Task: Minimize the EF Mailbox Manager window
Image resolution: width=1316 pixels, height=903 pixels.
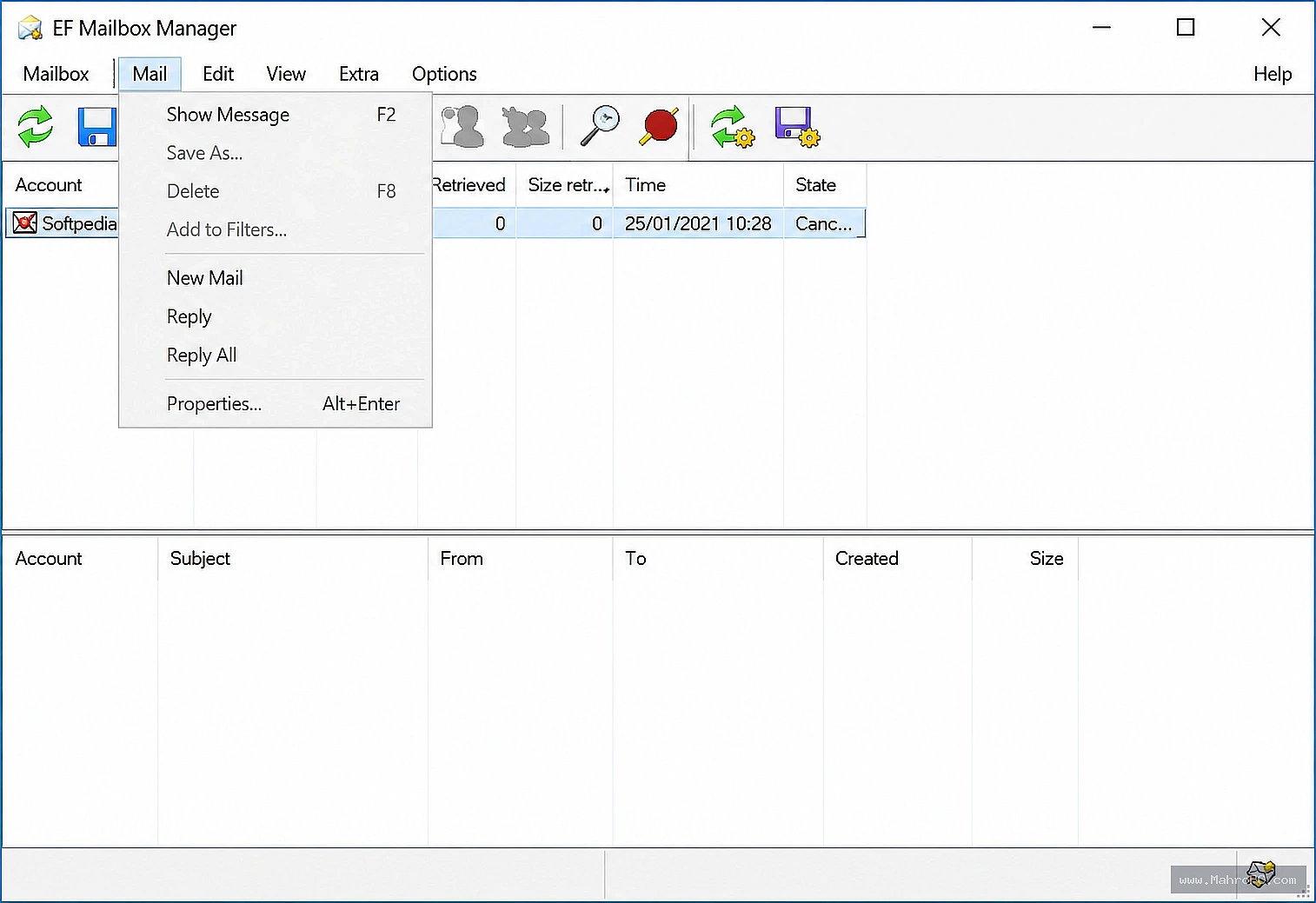Action: [1101, 28]
